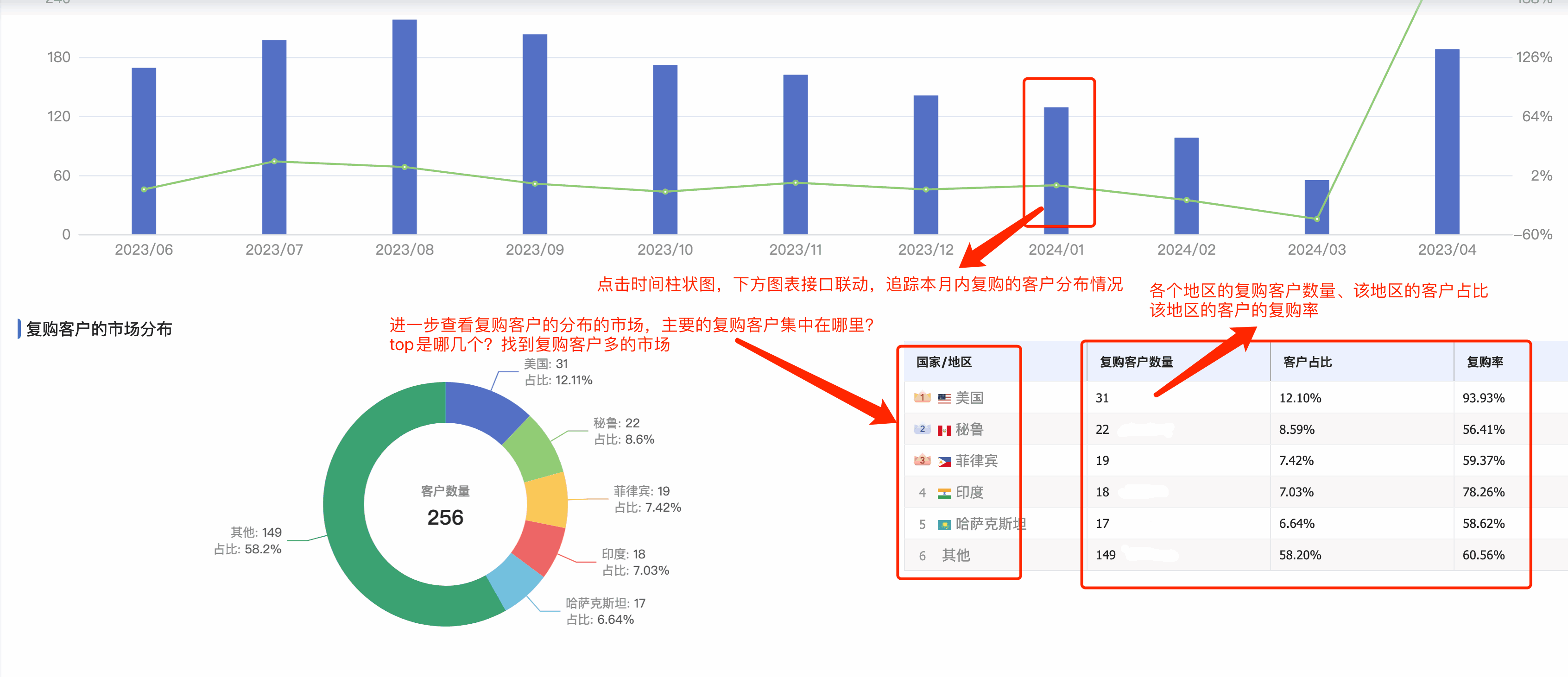Click the tallest 2023/08 bar
1568x677 pixels.
click(x=404, y=127)
